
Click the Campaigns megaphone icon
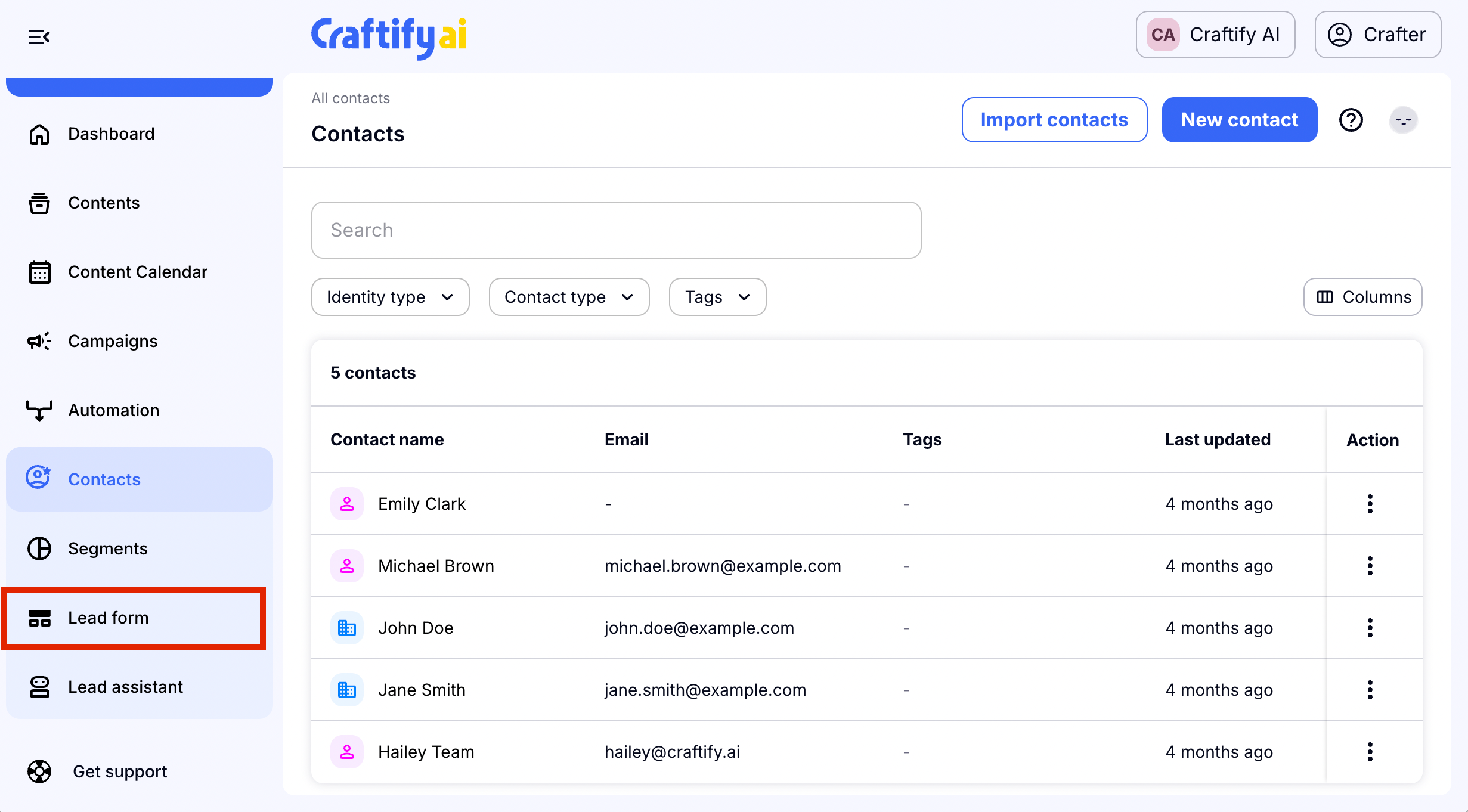coord(39,341)
